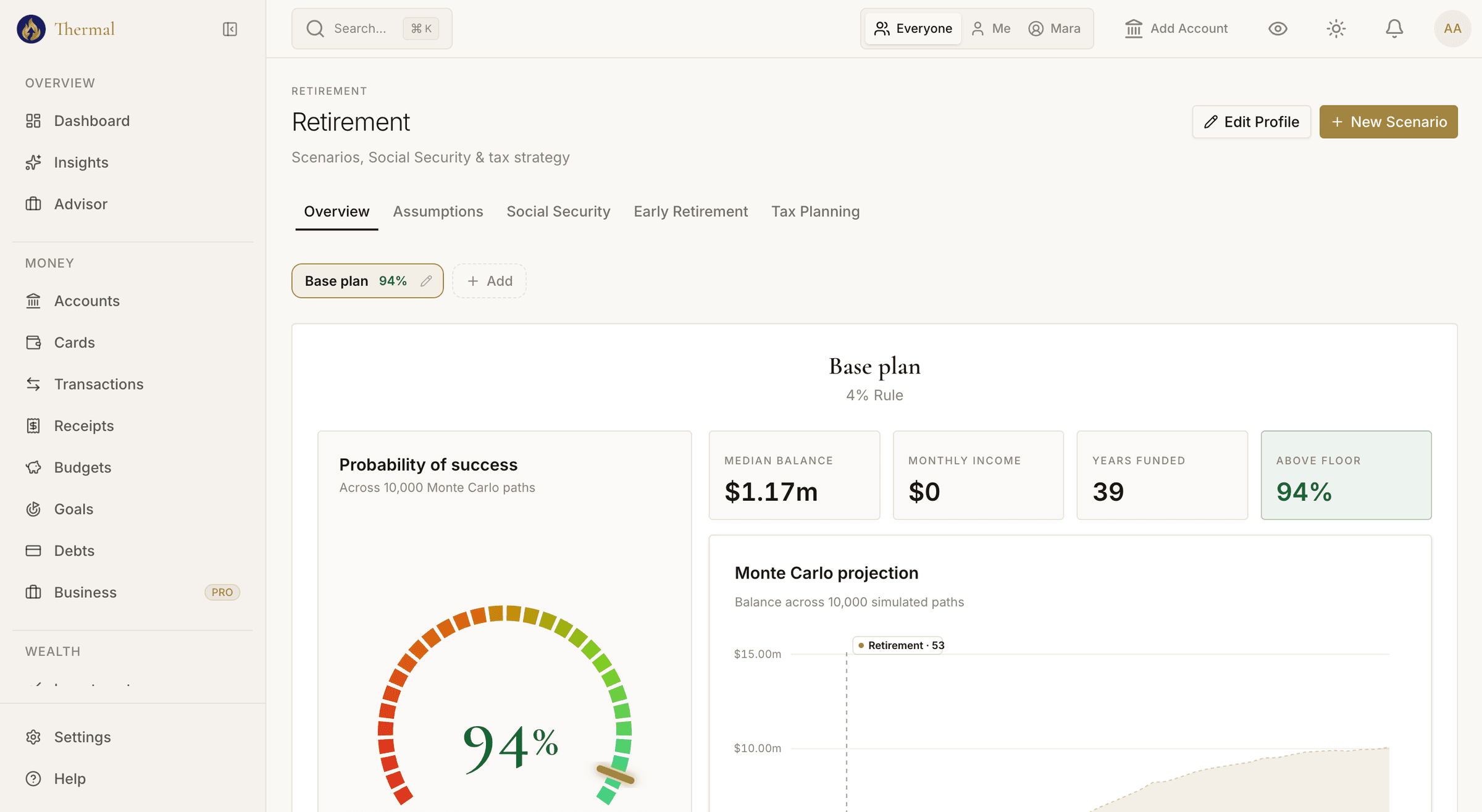Click the Median Balance $1.17m card

[794, 475]
